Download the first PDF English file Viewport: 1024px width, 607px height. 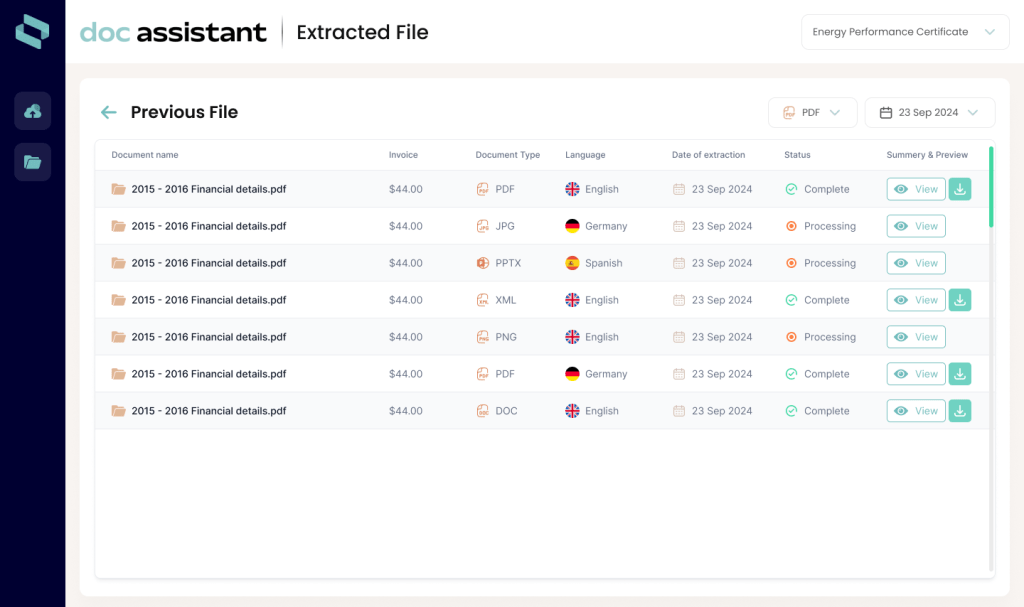[959, 189]
